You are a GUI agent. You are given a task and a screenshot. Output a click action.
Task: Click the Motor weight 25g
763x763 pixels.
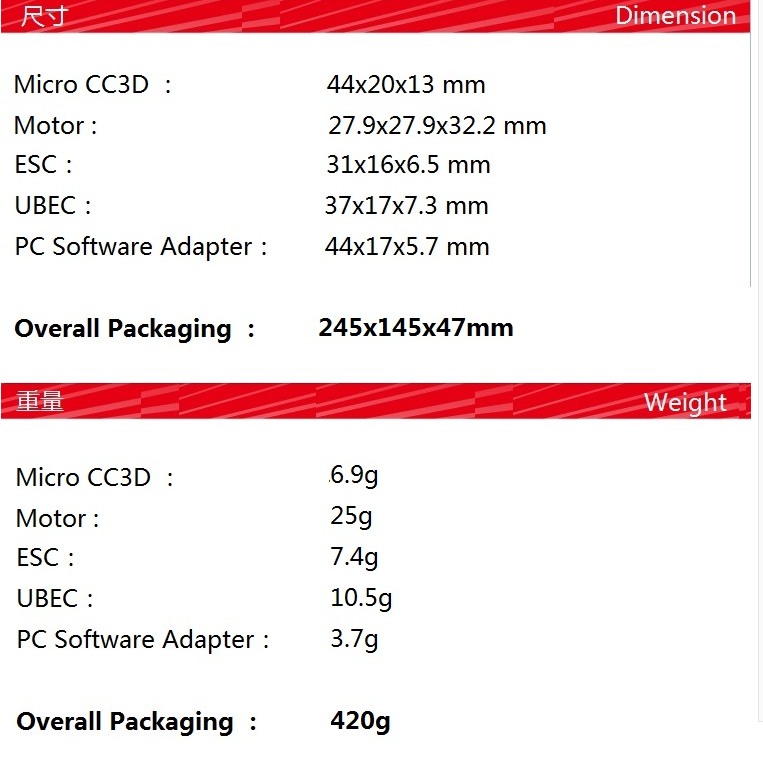click(351, 516)
